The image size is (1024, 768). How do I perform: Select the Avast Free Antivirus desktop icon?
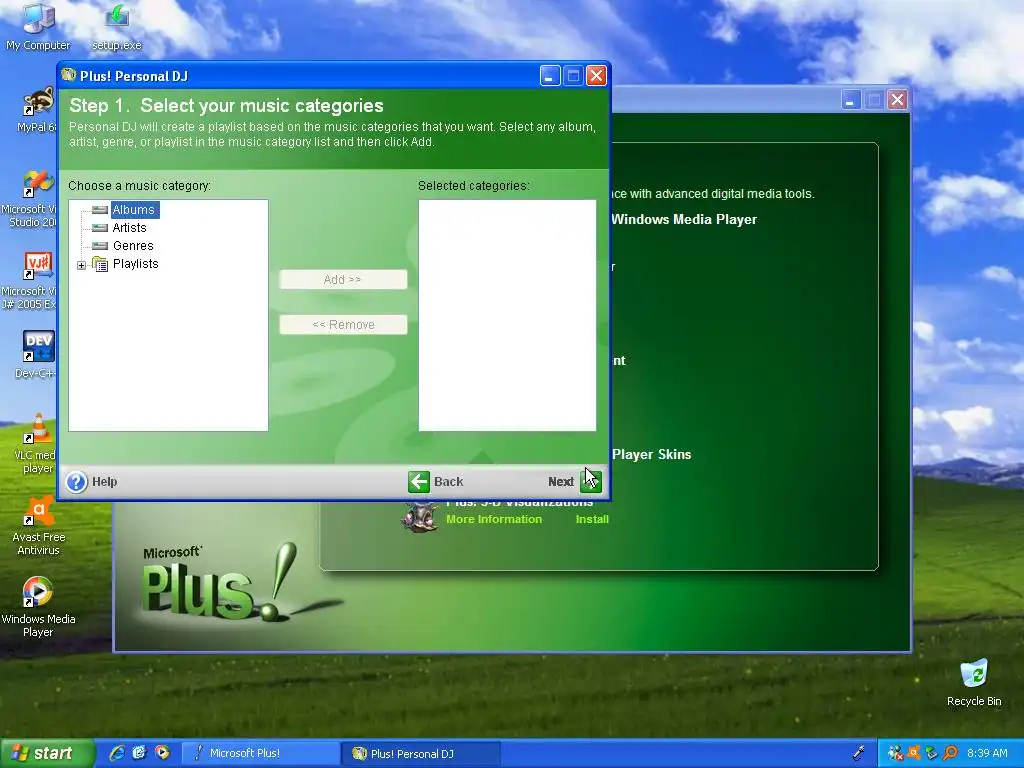point(39,526)
